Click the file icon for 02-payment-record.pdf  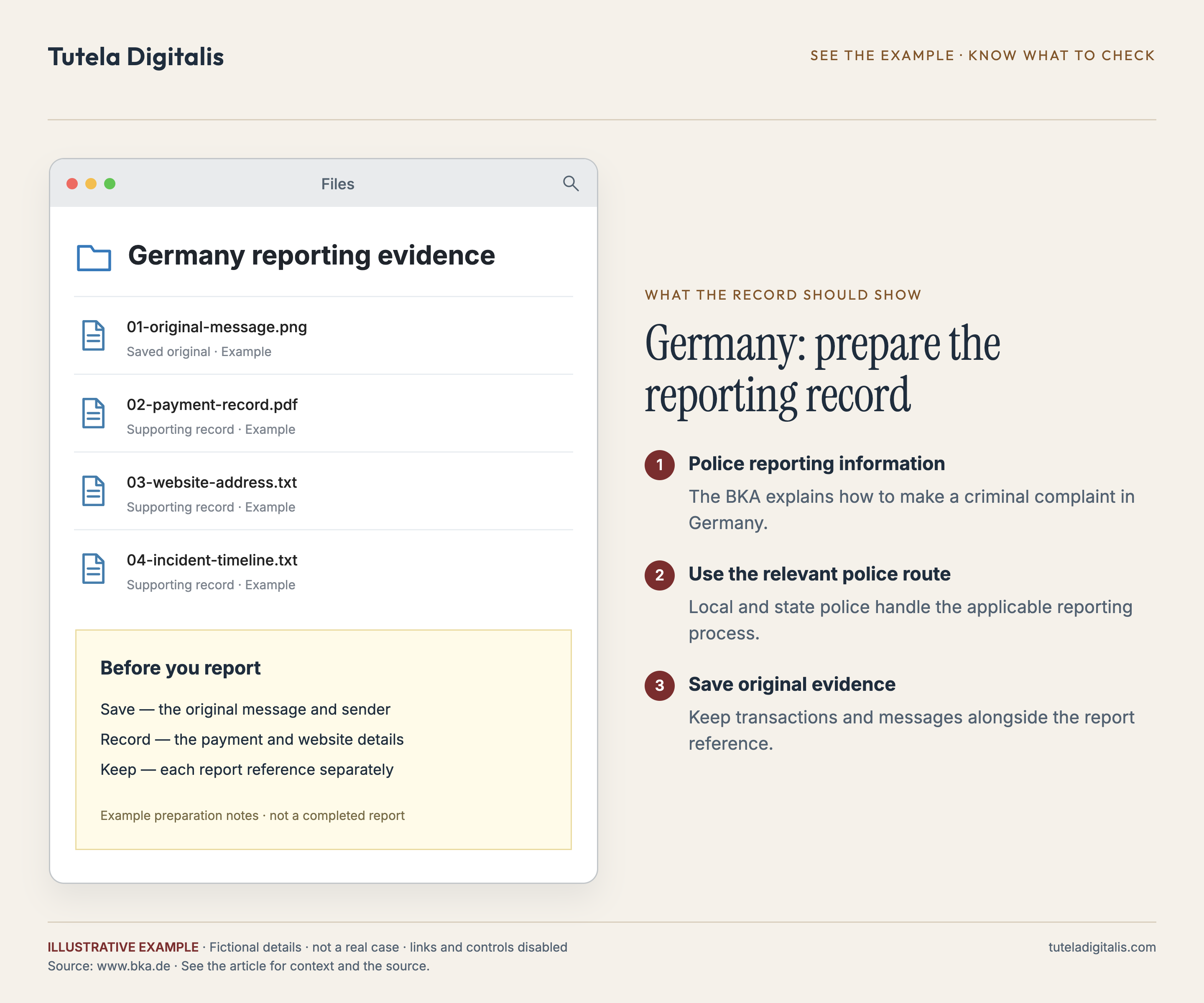click(x=94, y=413)
